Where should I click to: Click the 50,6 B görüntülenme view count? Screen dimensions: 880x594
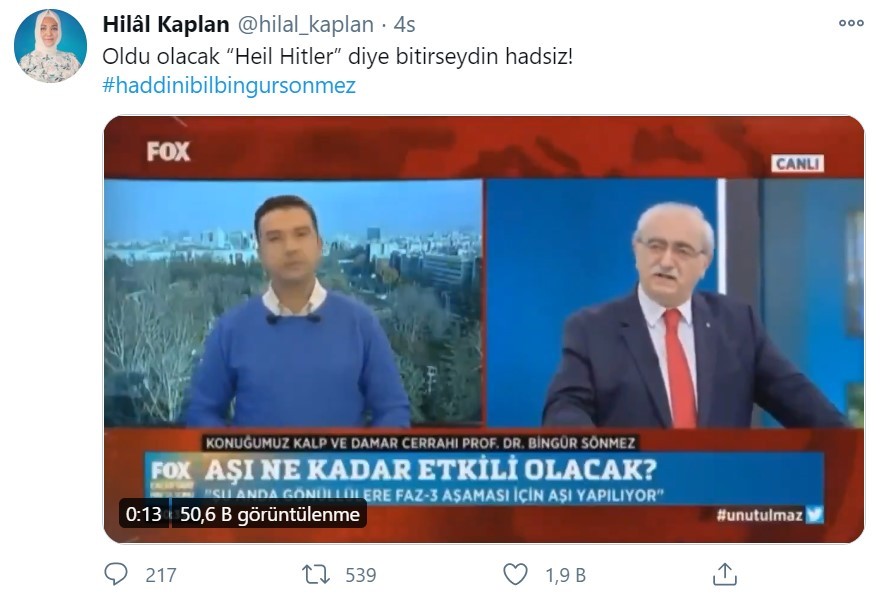[x=269, y=514]
